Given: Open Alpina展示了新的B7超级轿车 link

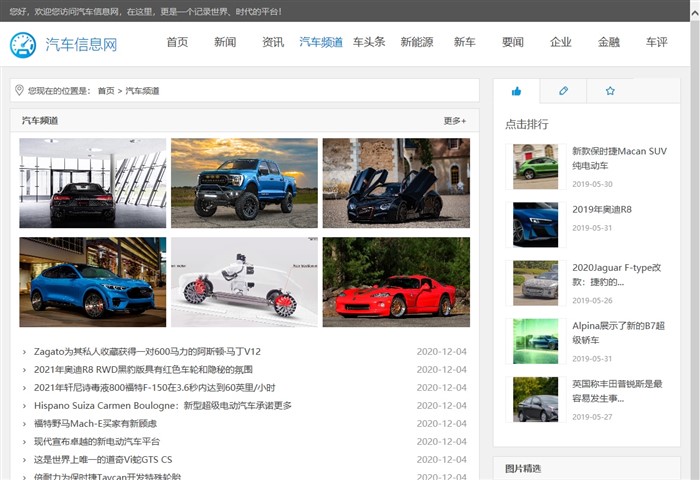Looking at the screenshot, I should 618,333.
